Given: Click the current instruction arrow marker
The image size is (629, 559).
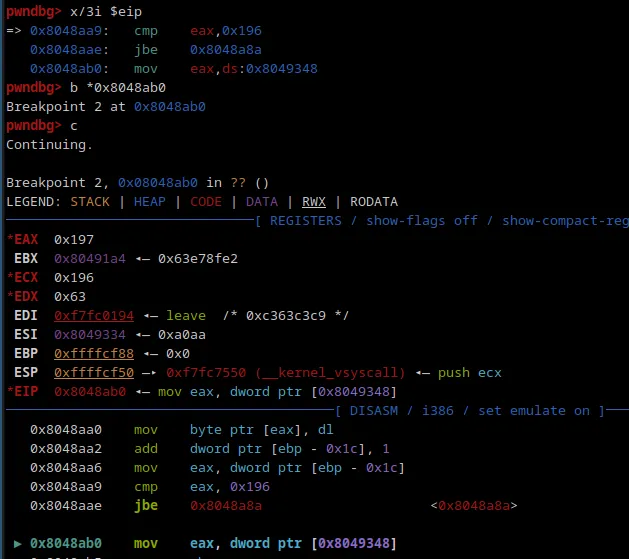Looking at the screenshot, I should (x=18, y=544).
